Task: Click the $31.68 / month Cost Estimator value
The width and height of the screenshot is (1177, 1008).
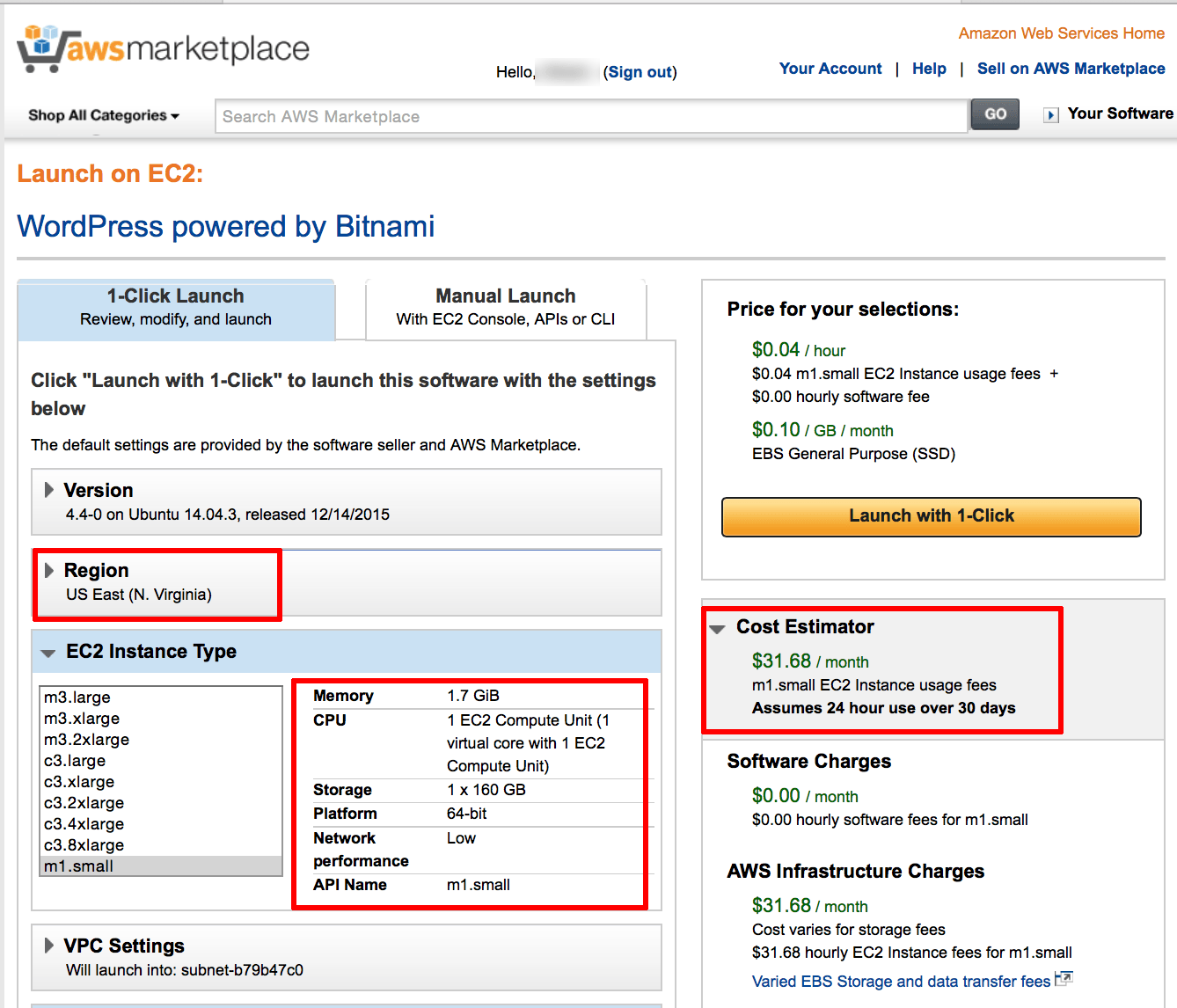Action: point(810,661)
